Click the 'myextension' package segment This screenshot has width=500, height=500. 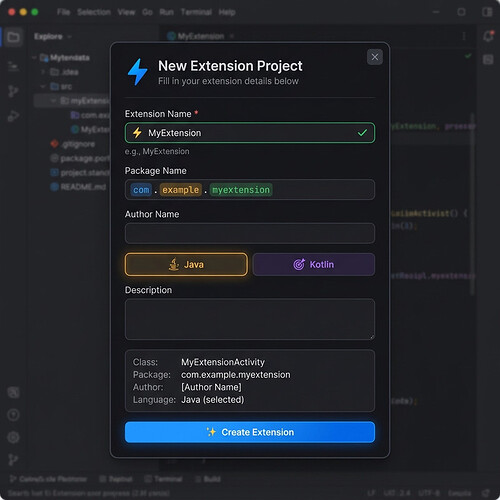241,190
